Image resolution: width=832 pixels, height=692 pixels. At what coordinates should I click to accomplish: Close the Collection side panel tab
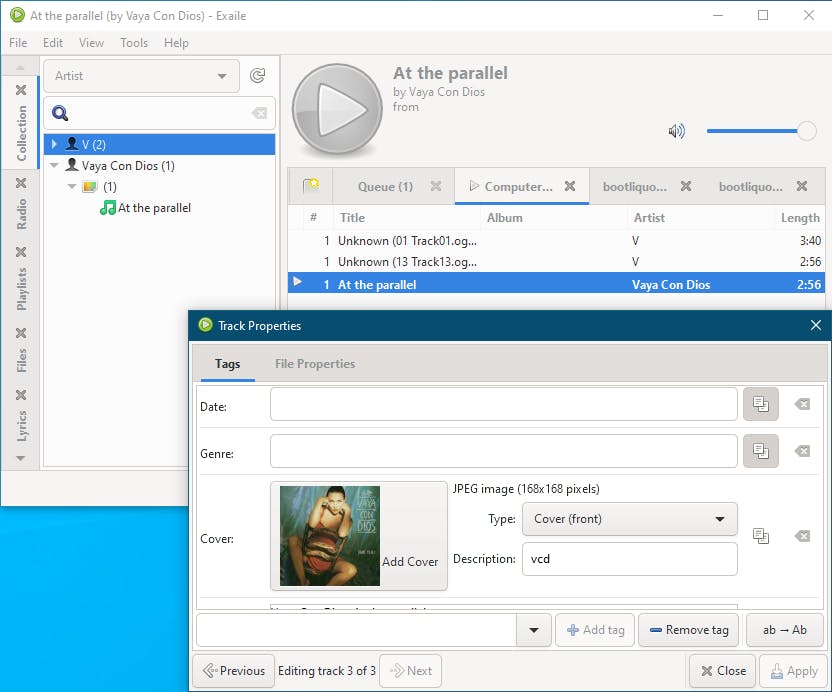coord(21,90)
